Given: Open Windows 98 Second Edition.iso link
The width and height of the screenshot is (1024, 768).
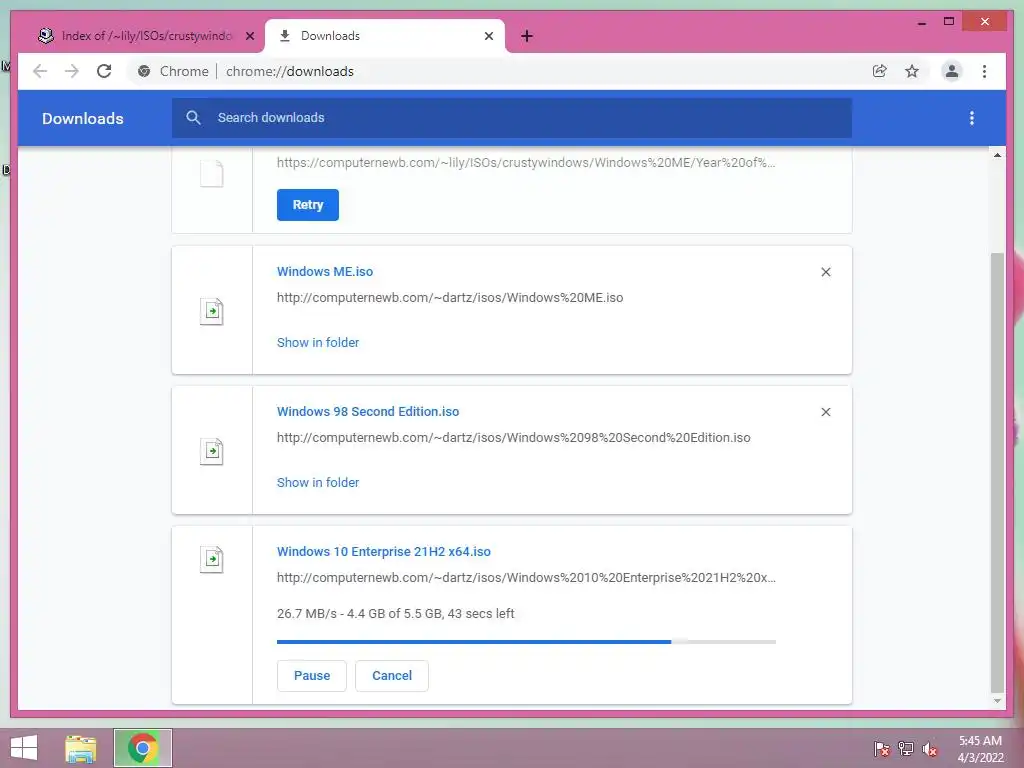Looking at the screenshot, I should pyautogui.click(x=368, y=411).
